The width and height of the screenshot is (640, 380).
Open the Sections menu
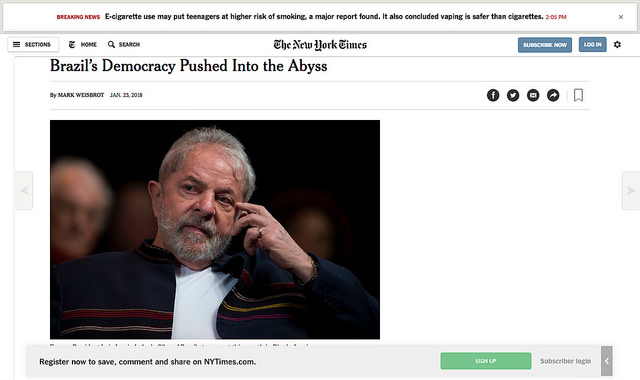[x=33, y=44]
